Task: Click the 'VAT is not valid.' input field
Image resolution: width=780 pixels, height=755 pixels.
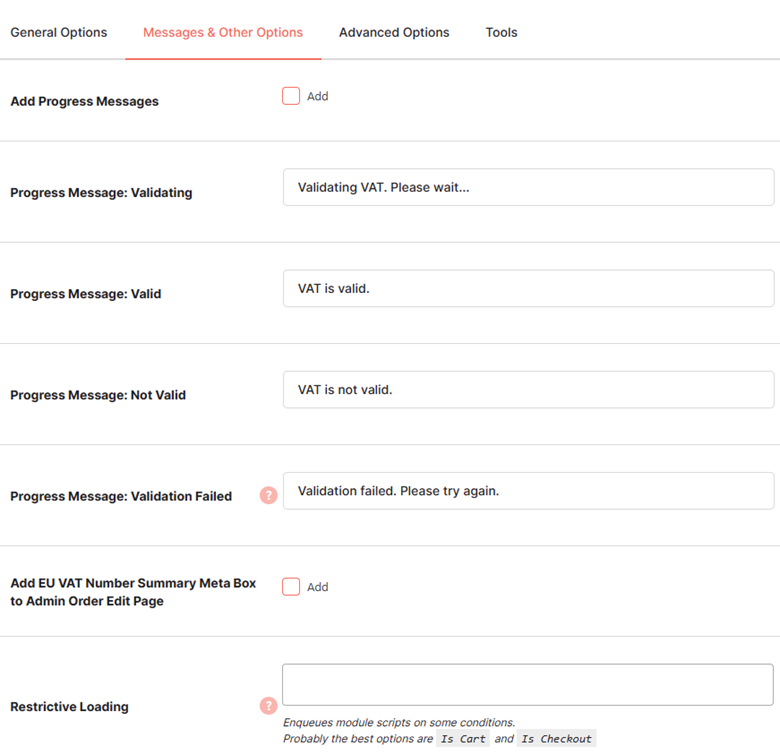Action: click(528, 390)
